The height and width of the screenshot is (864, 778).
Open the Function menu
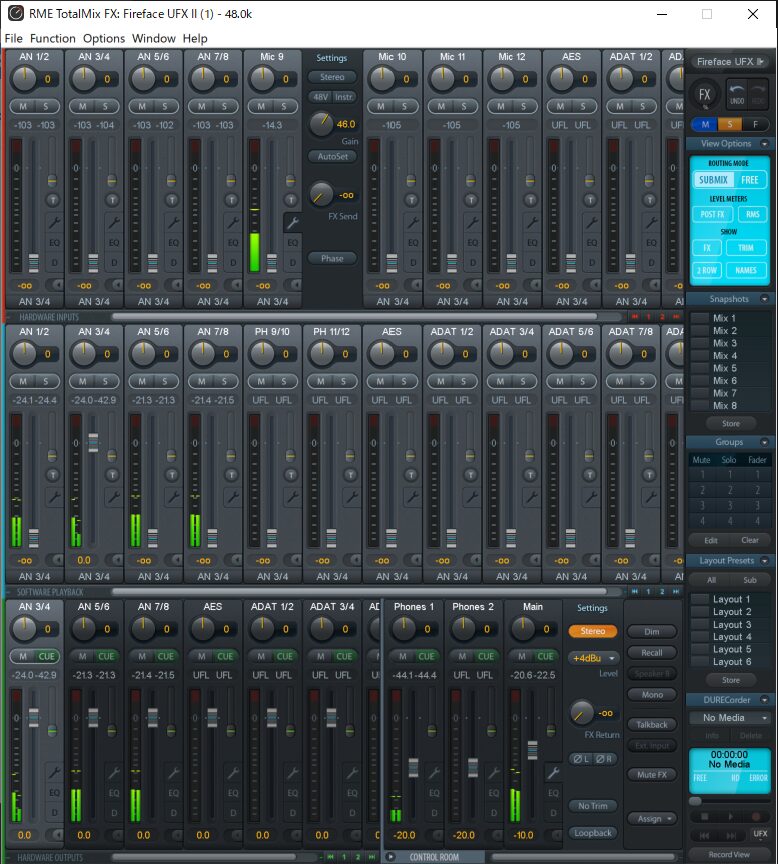pyautogui.click(x=53, y=38)
